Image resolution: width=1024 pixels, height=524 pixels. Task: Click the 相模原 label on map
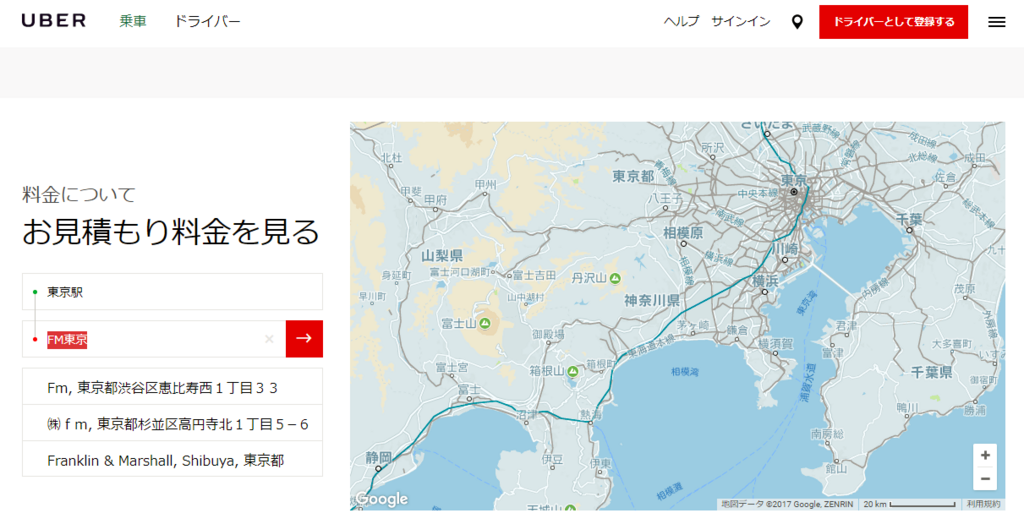(x=683, y=233)
